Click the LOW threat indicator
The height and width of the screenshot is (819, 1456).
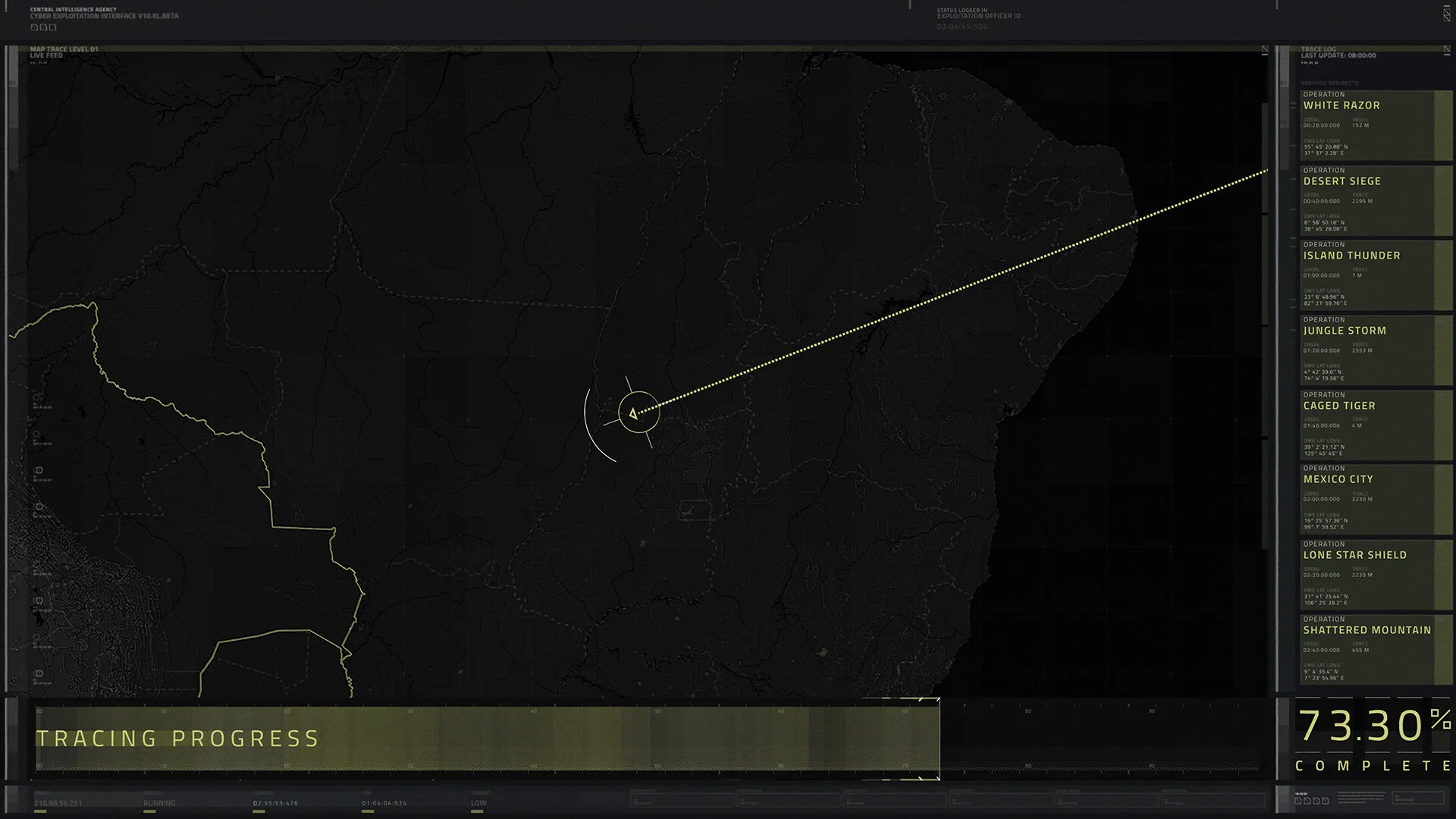point(478,803)
